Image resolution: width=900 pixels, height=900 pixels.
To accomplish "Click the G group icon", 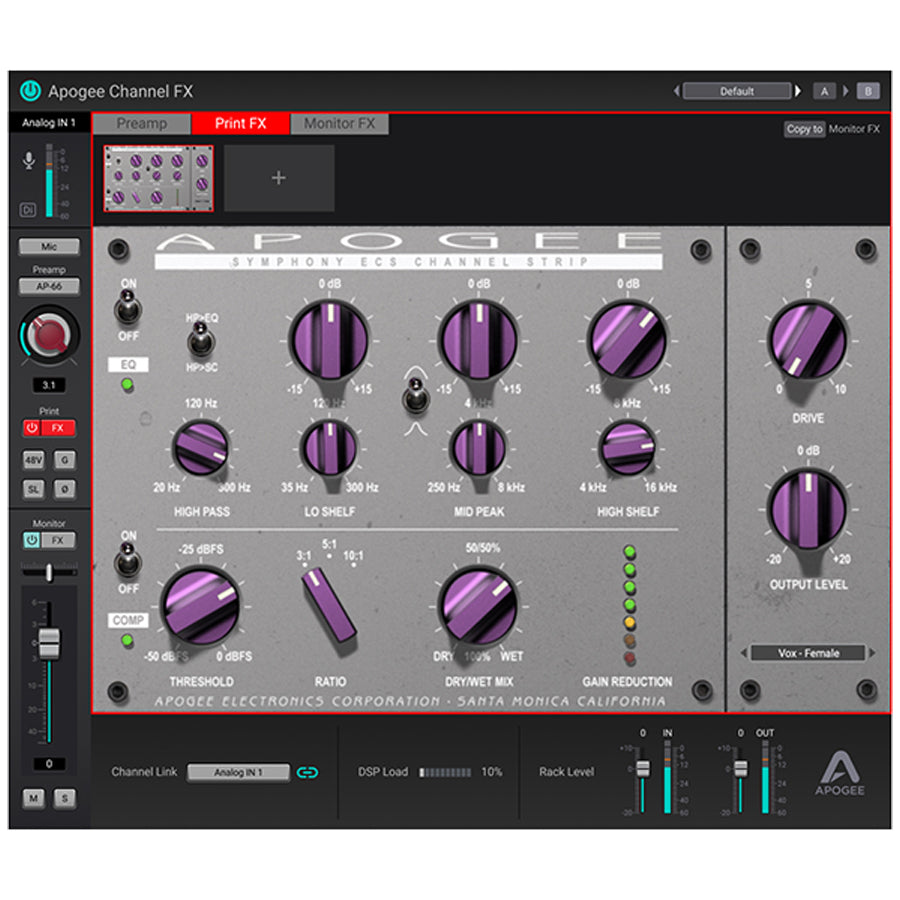I will (x=67, y=460).
